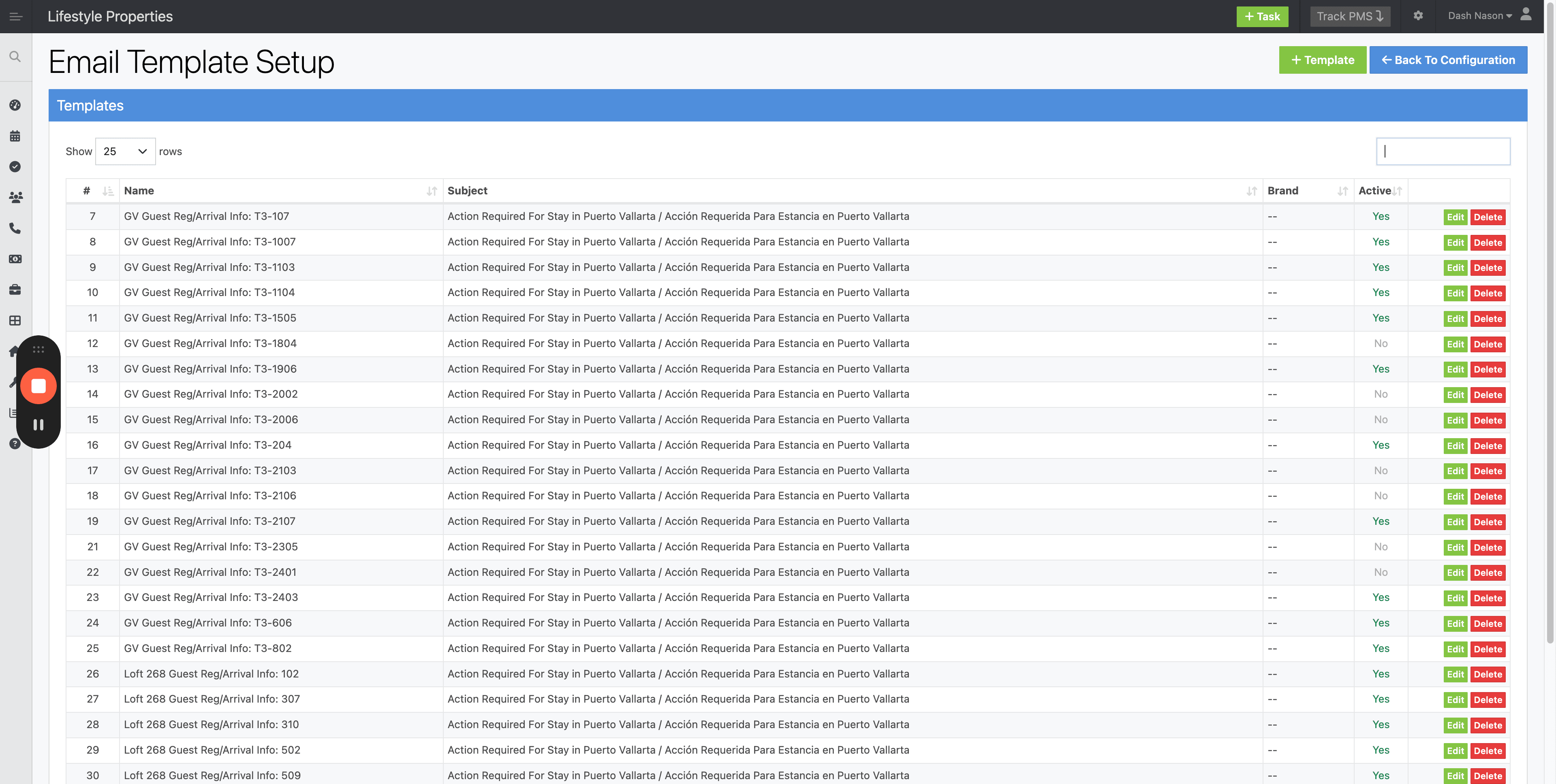Focus the template search input field
Viewport: 1556px width, 784px height.
tap(1443, 151)
